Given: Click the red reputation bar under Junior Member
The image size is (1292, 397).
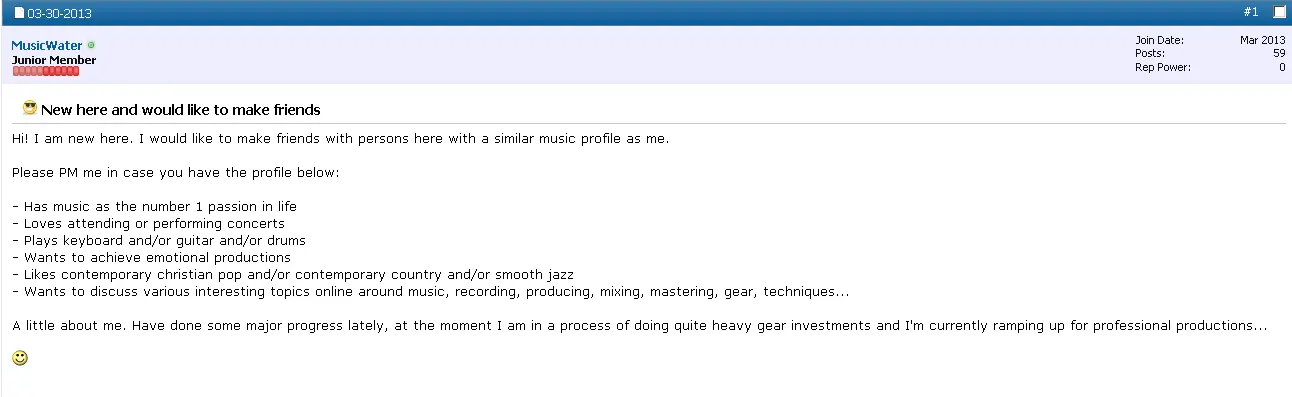Looking at the screenshot, I should tap(46, 71).
